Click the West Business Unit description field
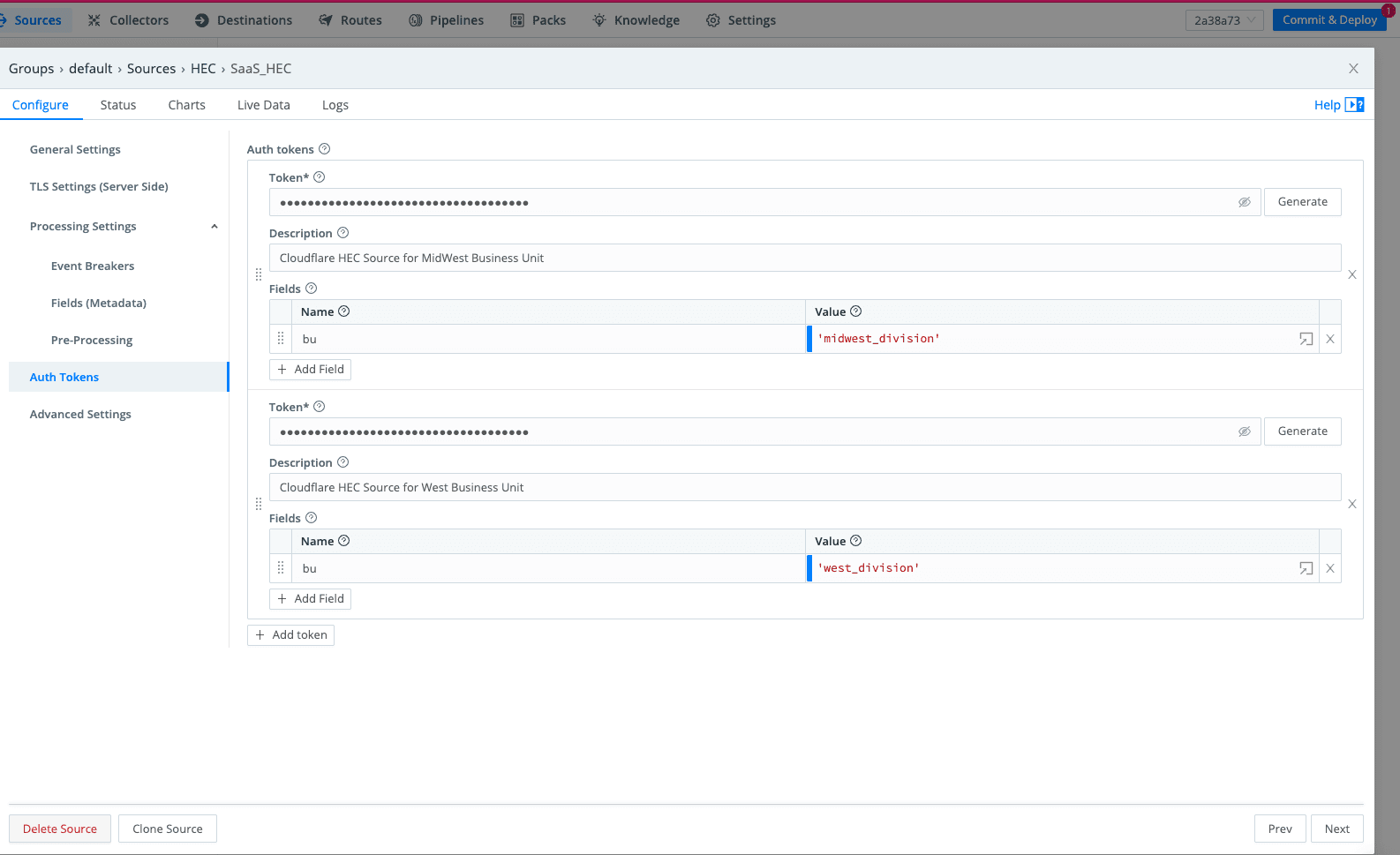The height and width of the screenshot is (855, 1400). pyautogui.click(x=804, y=487)
